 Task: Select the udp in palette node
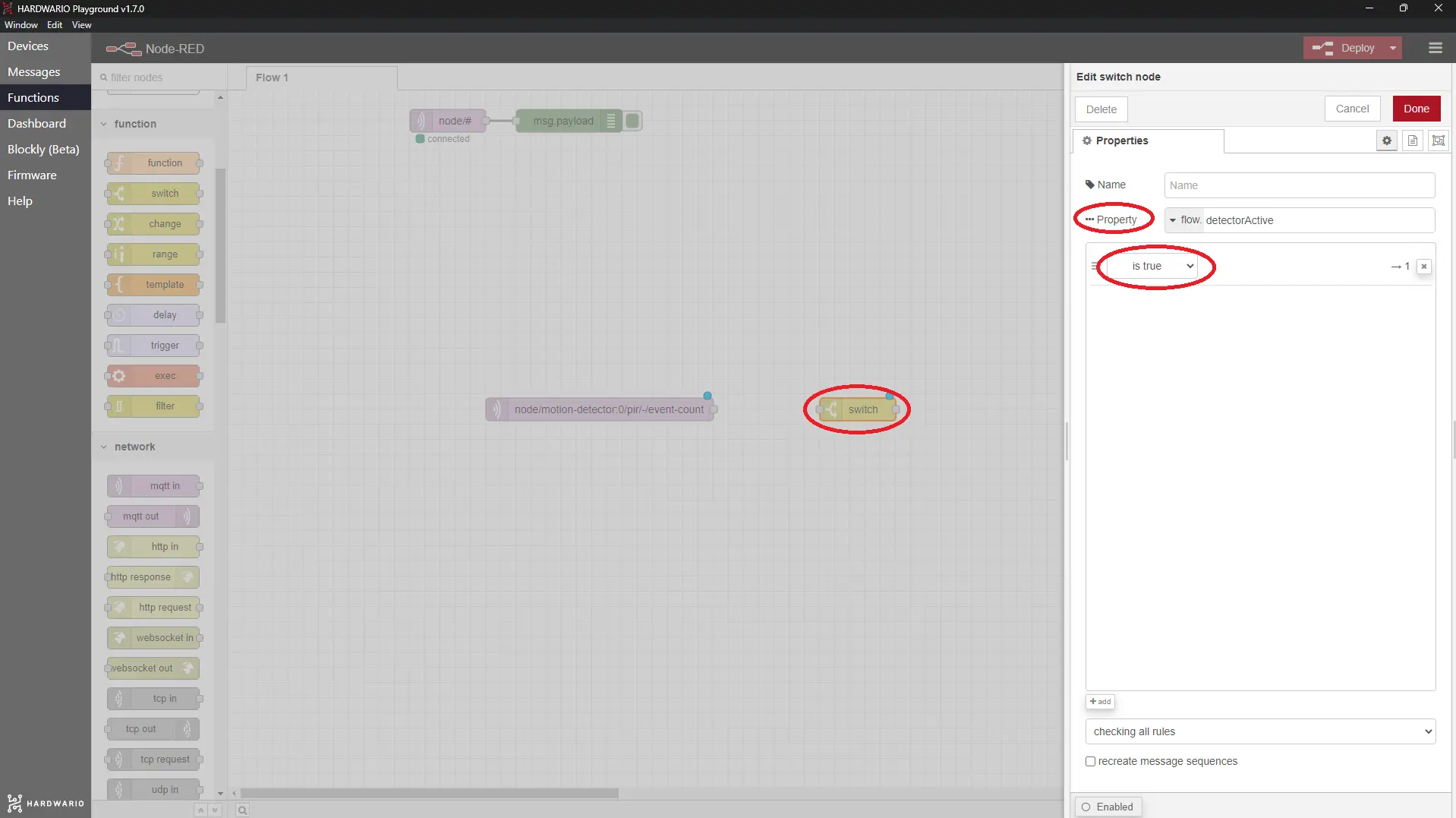[x=154, y=790]
